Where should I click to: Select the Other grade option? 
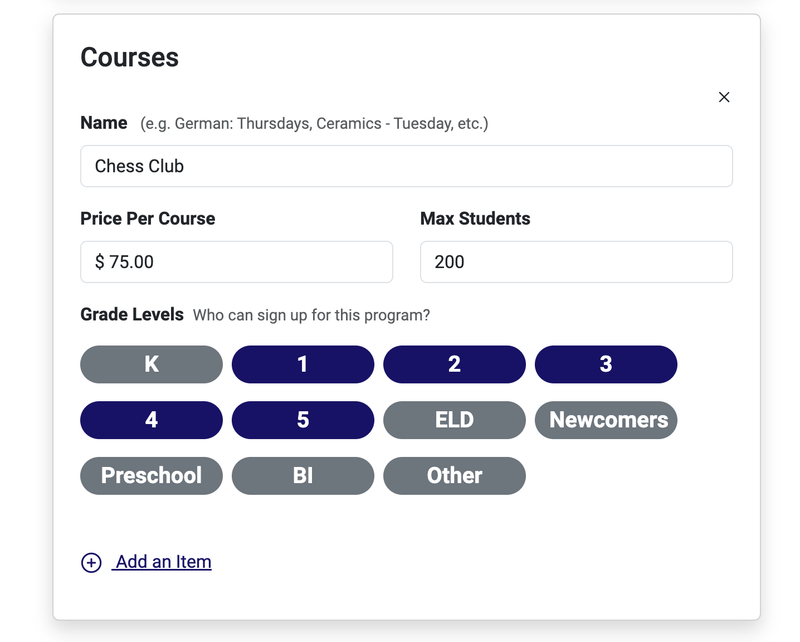click(454, 476)
